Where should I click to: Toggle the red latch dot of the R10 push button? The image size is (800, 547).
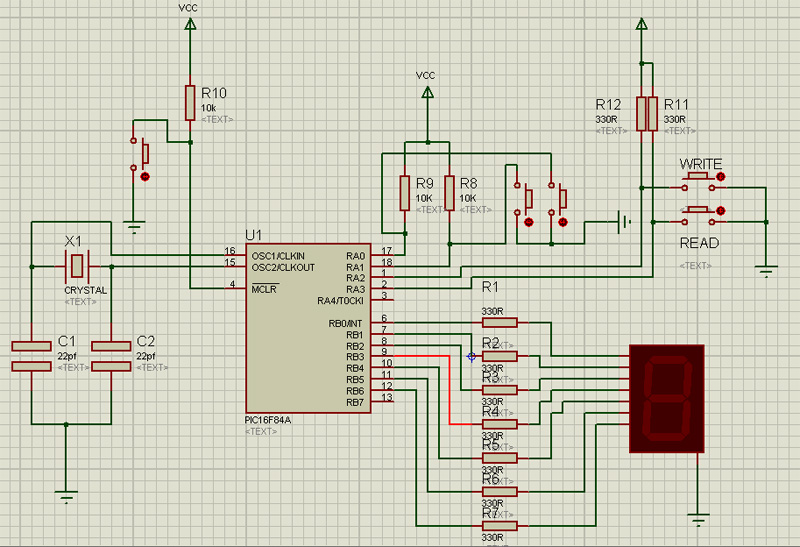coord(145,177)
